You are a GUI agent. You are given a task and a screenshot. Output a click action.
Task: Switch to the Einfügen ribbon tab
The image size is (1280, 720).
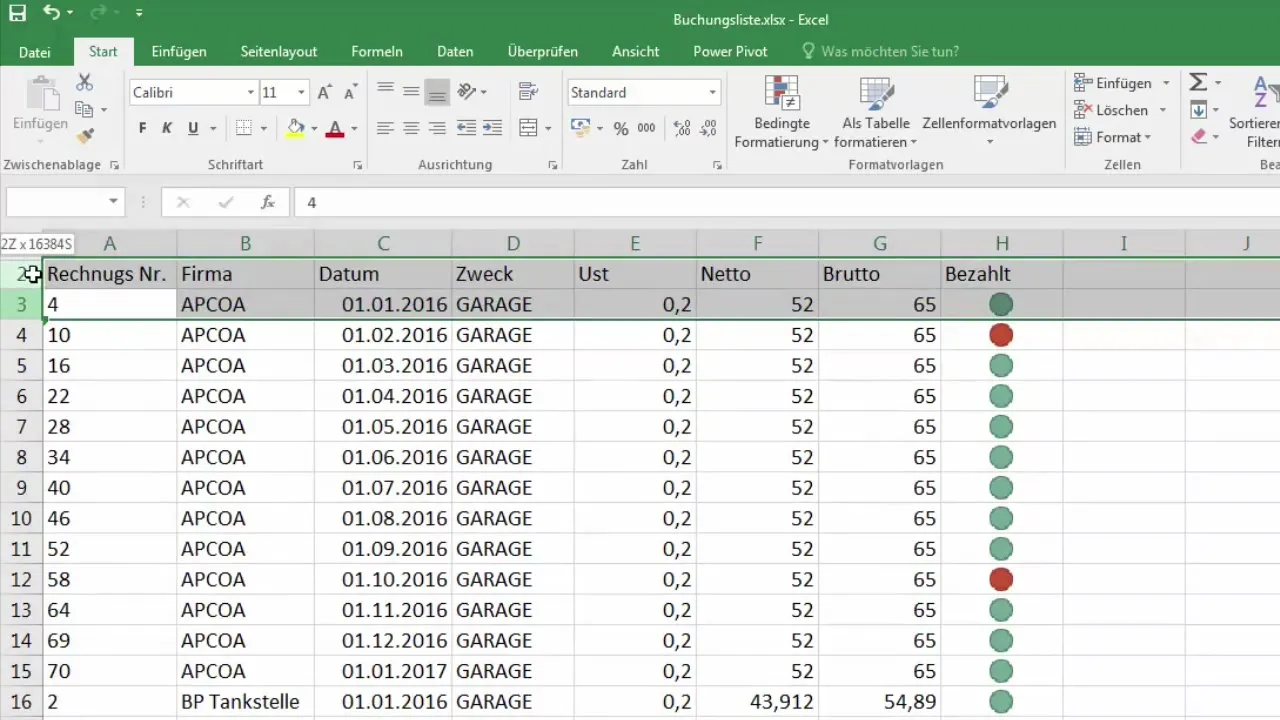coord(179,52)
